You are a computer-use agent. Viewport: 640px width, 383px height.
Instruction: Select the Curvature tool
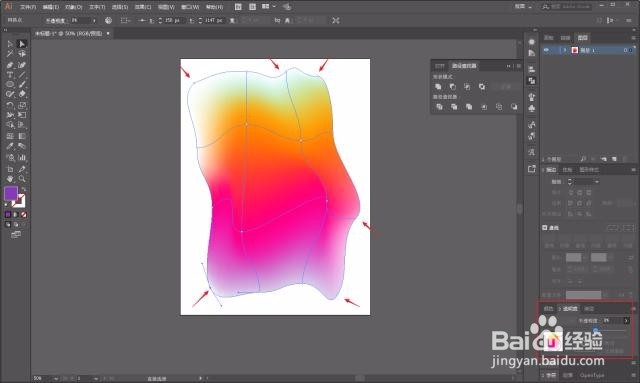pos(22,65)
